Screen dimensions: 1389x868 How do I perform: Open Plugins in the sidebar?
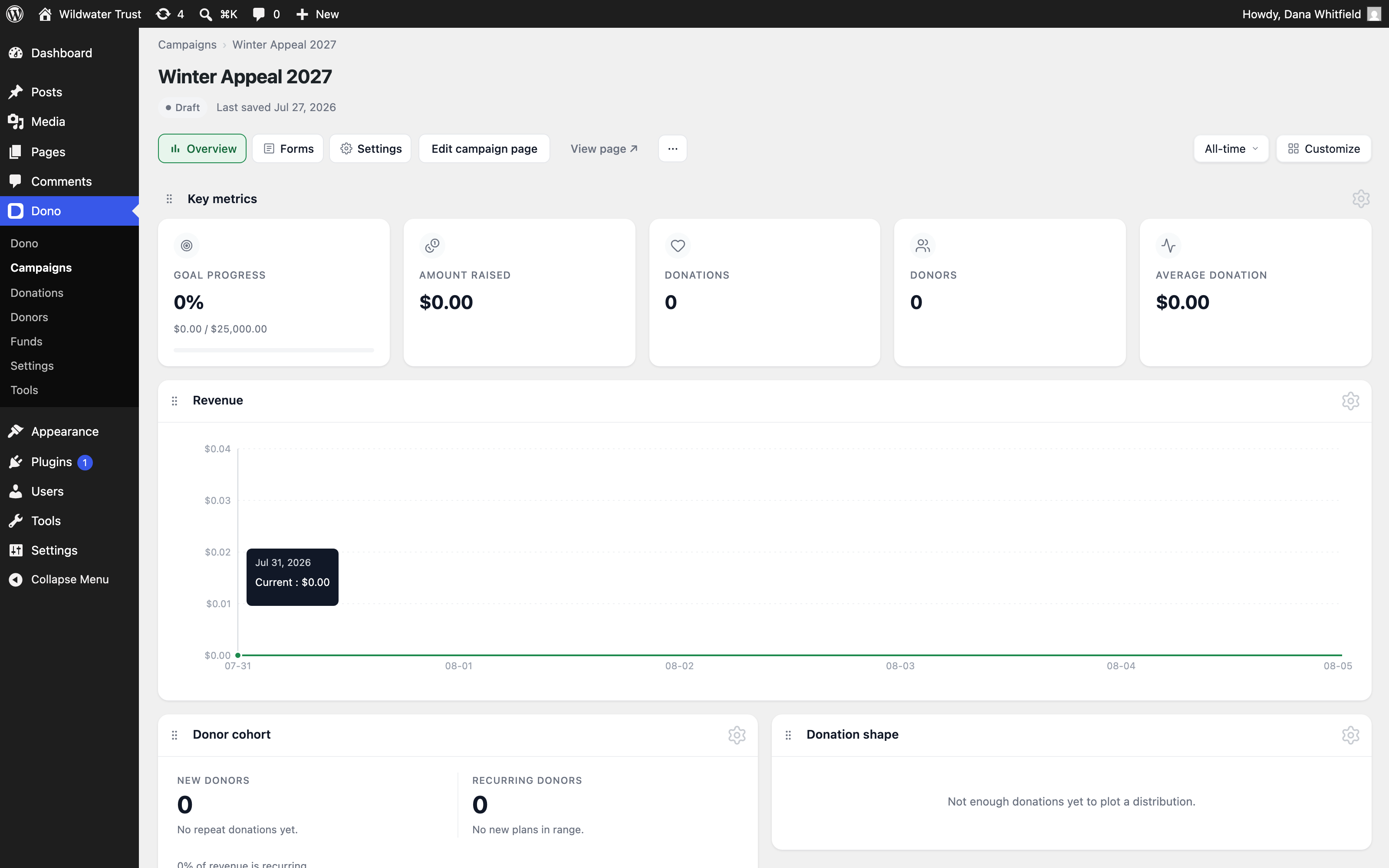69,462
